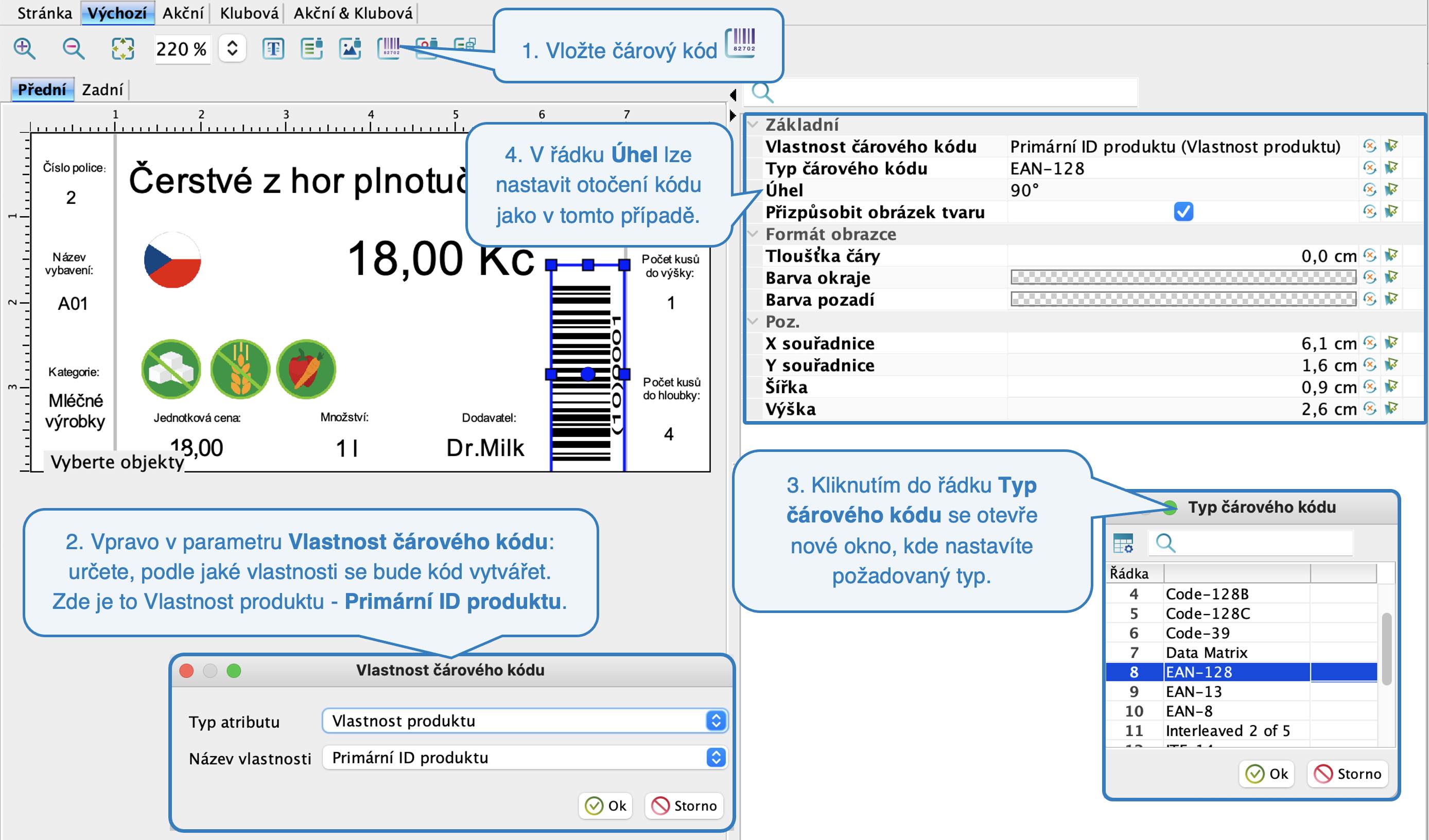
Task: Switch to the Zadní side tab
Action: point(102,90)
